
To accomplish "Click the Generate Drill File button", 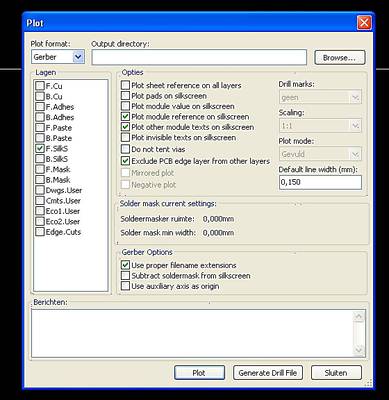I will [268, 373].
